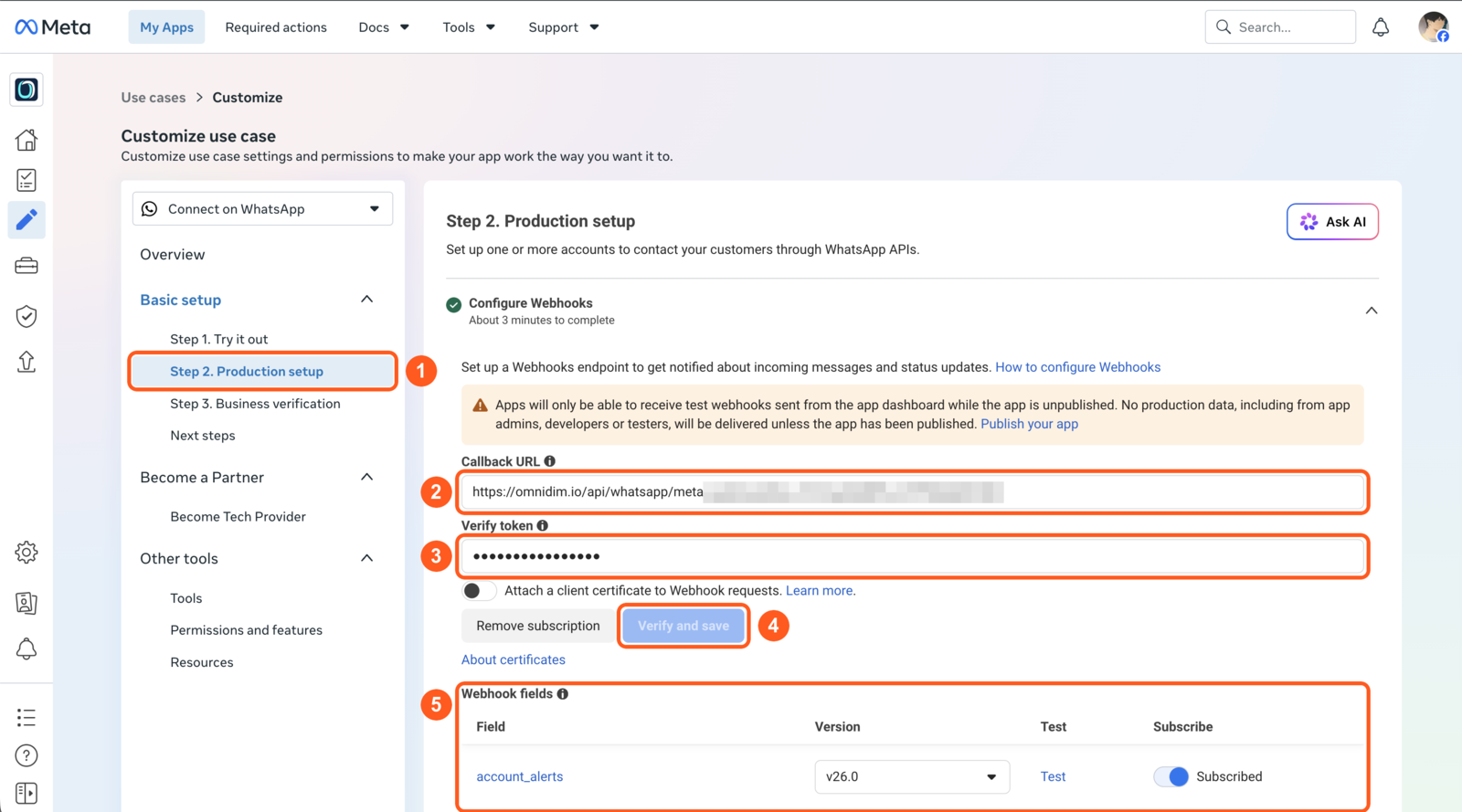The height and width of the screenshot is (812, 1462).
Task: Click the Remove subscription button
Action: pos(538,626)
